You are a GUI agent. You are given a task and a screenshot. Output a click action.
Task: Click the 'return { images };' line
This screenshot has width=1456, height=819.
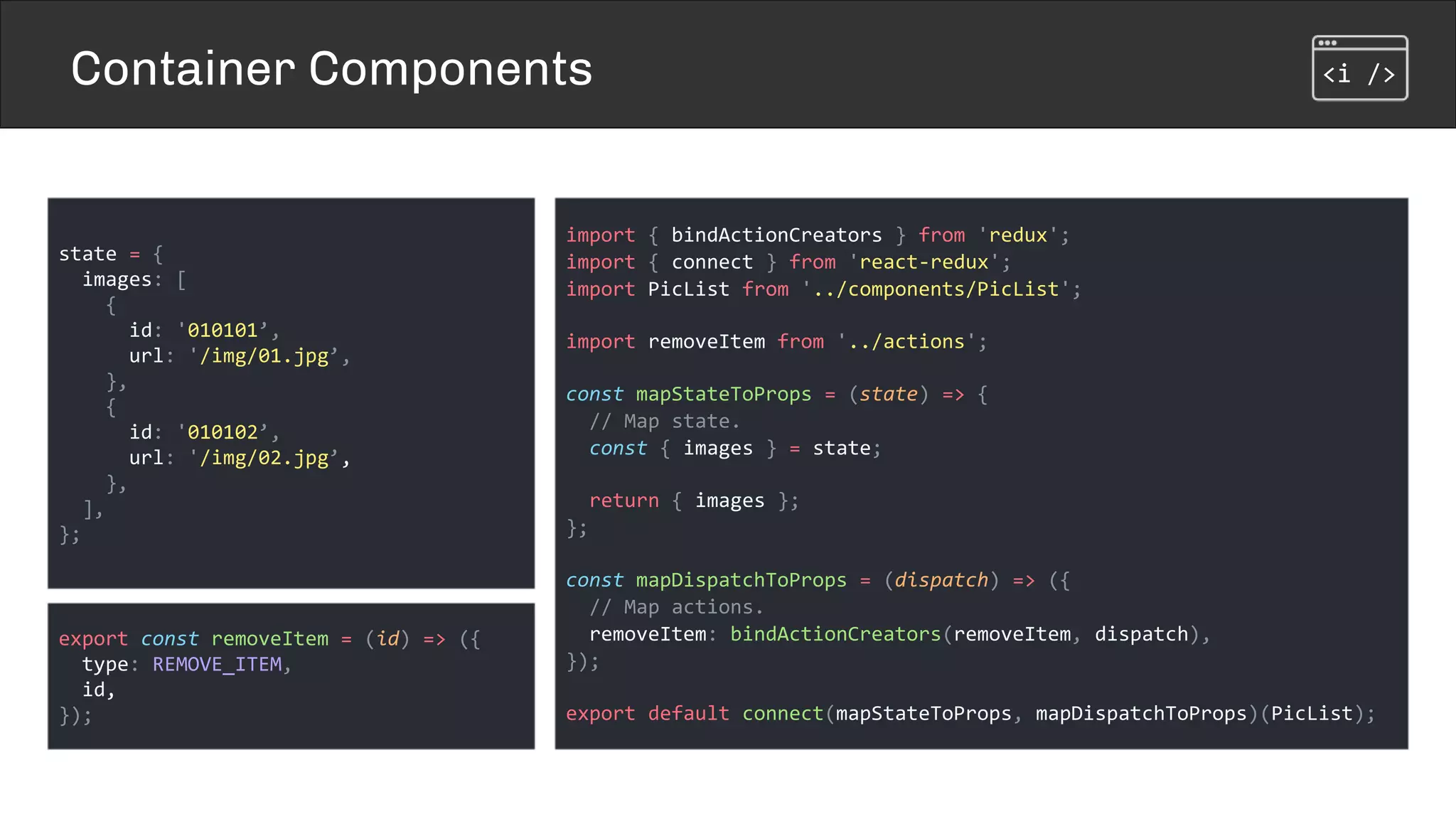[694, 500]
